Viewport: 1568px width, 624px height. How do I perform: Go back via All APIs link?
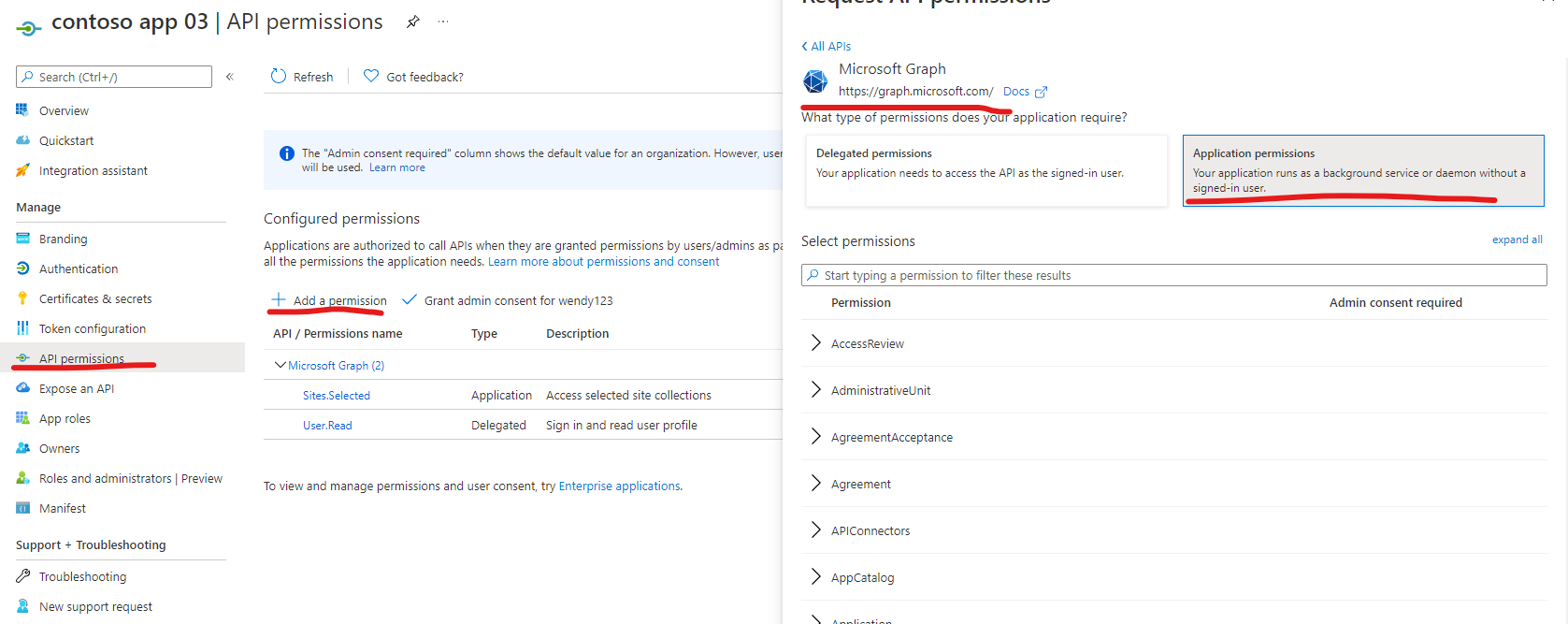pos(826,46)
